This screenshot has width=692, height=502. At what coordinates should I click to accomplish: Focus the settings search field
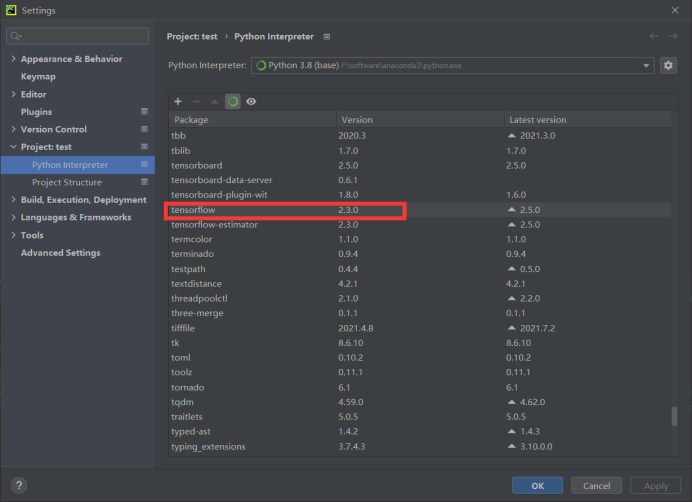(x=78, y=36)
